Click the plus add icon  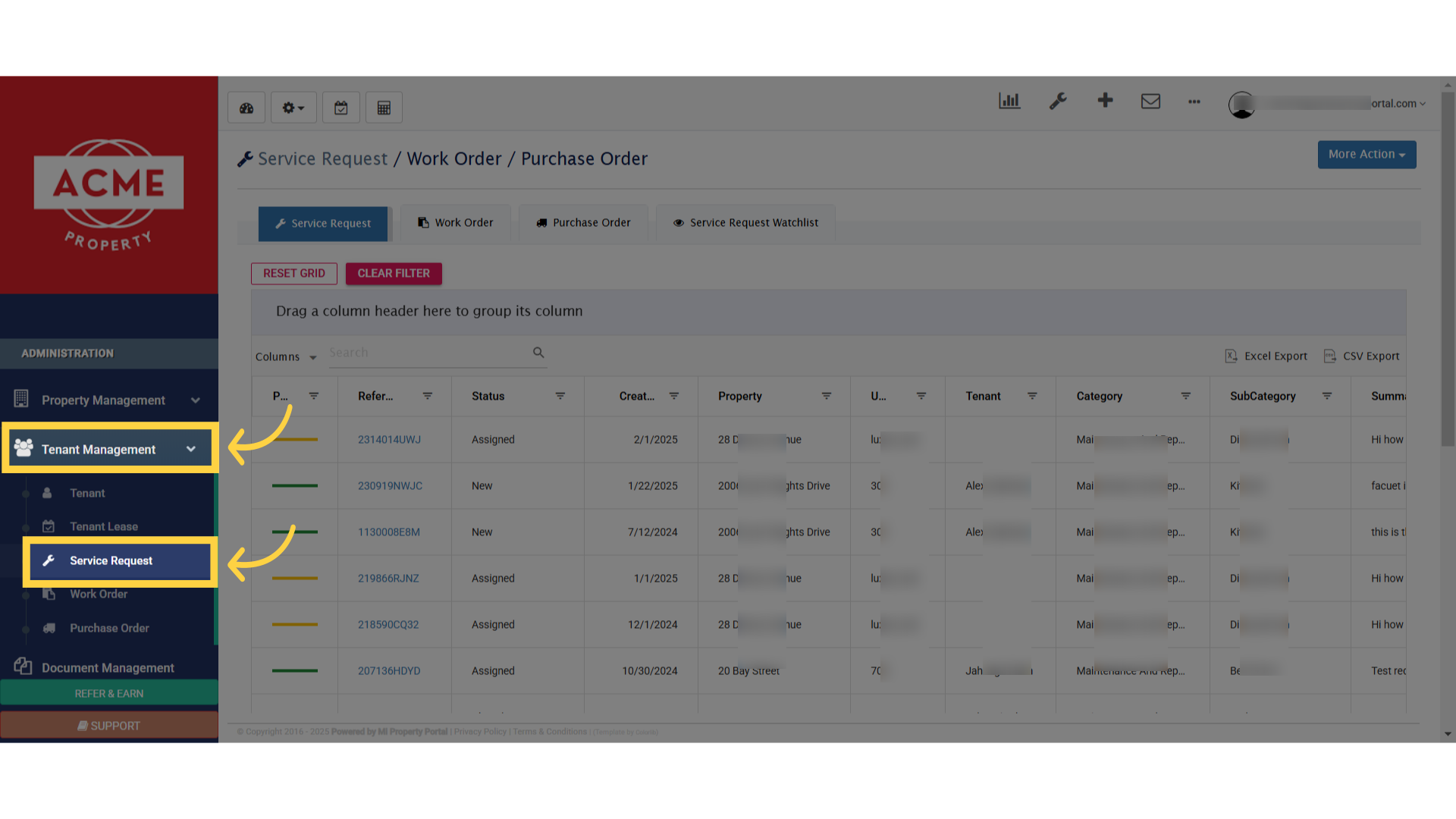point(1105,100)
